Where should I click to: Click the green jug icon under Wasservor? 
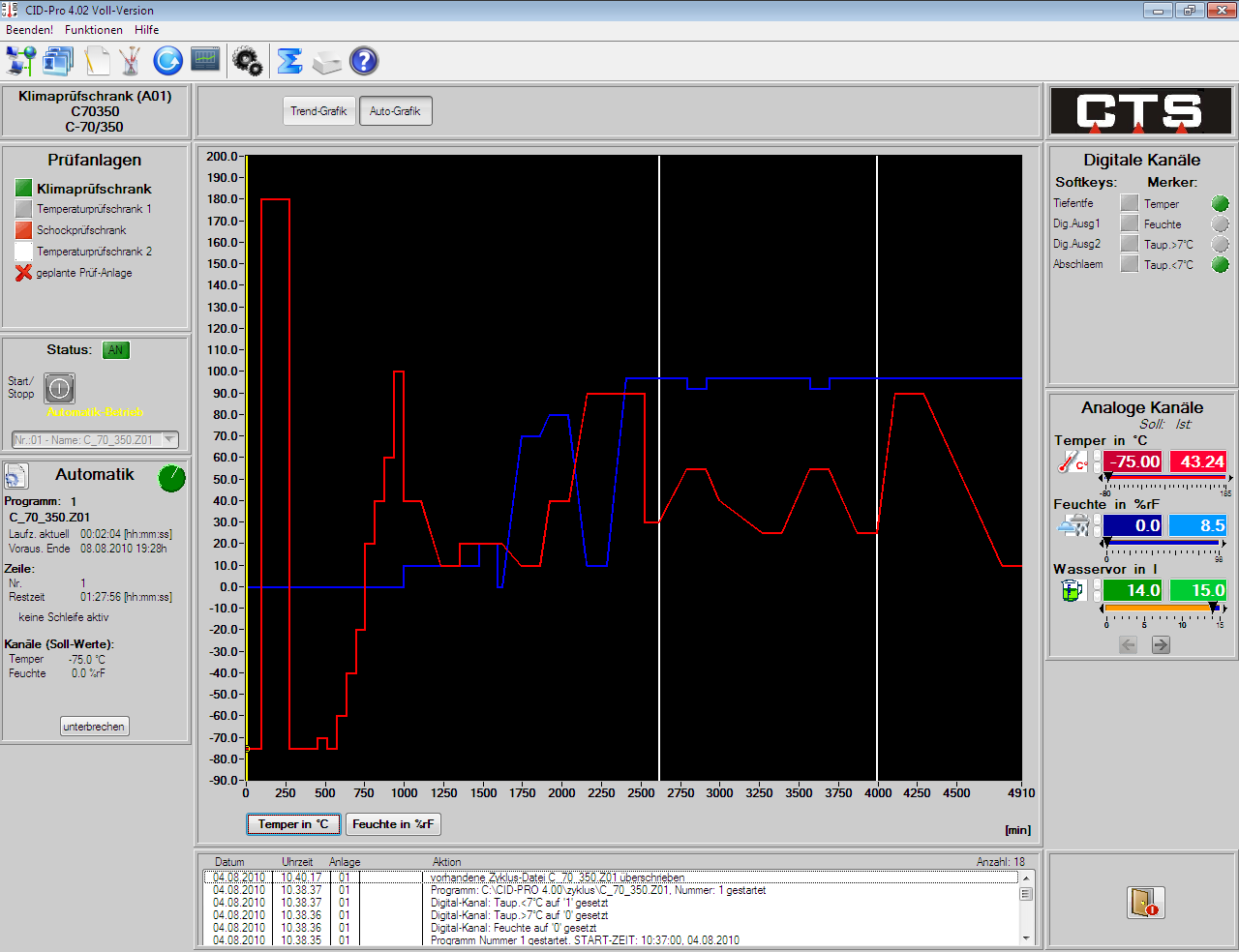[1072, 590]
